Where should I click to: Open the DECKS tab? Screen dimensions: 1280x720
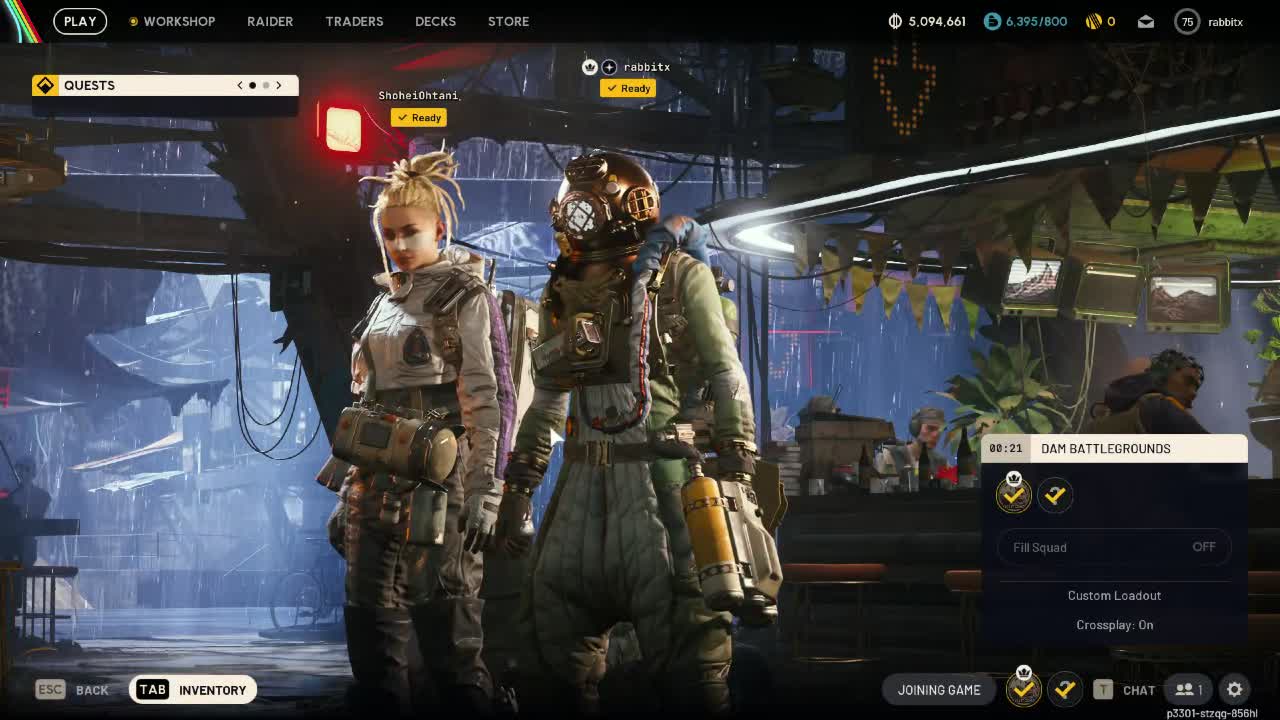[435, 21]
